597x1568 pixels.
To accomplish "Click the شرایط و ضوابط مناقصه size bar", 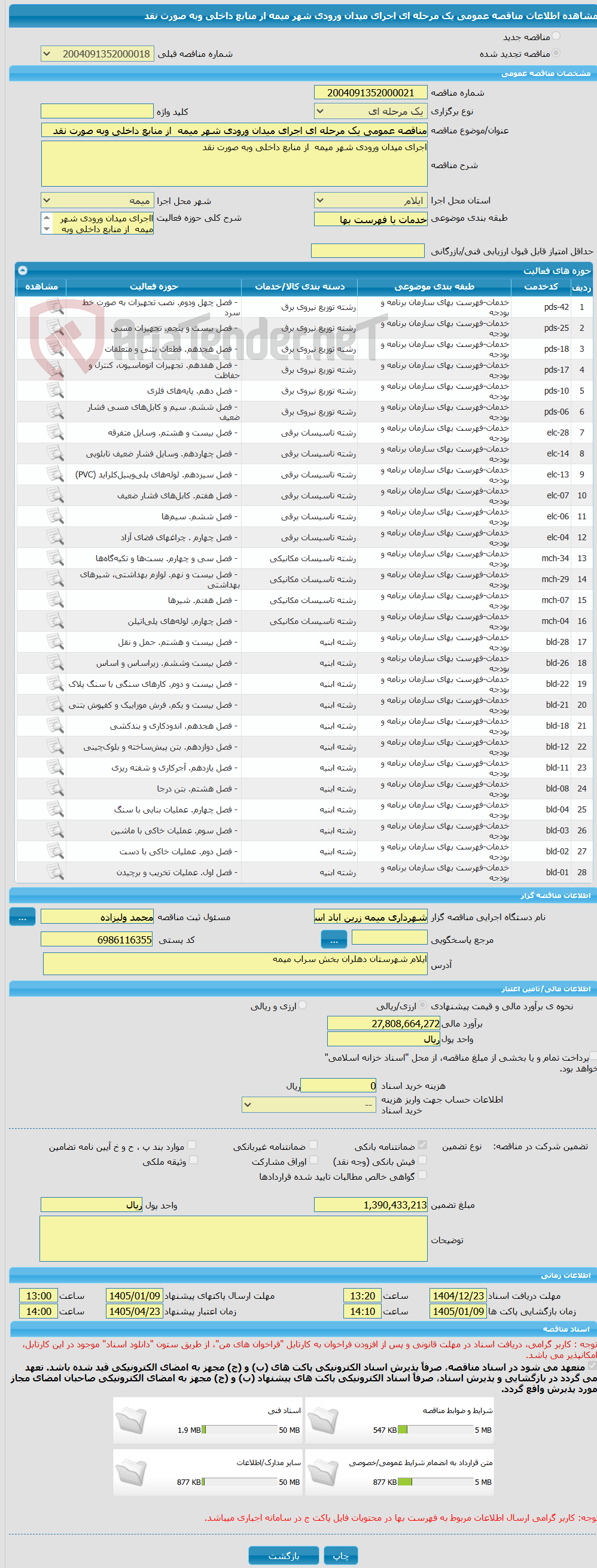I will click(435, 1430).
